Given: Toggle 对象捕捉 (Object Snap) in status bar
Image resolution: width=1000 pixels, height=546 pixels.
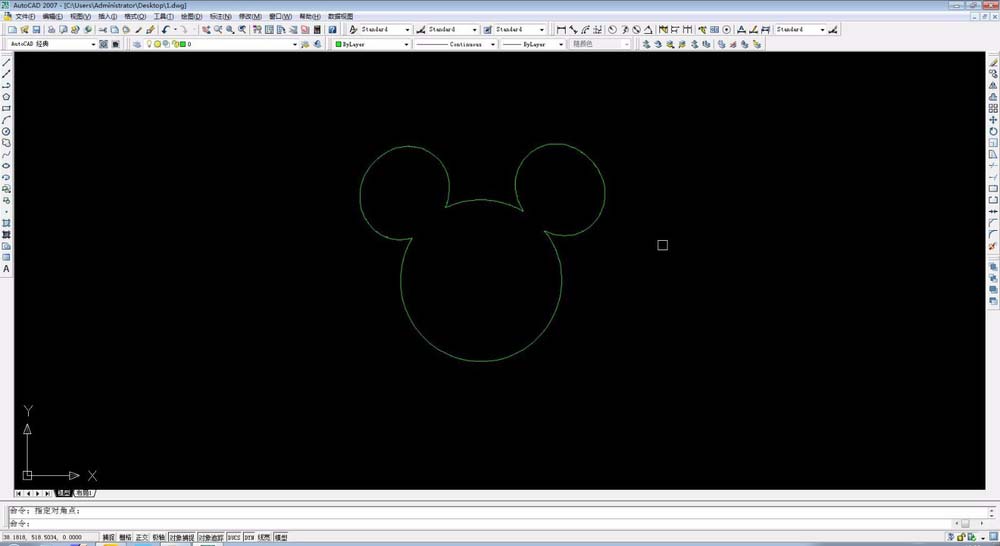Looking at the screenshot, I should [181, 538].
